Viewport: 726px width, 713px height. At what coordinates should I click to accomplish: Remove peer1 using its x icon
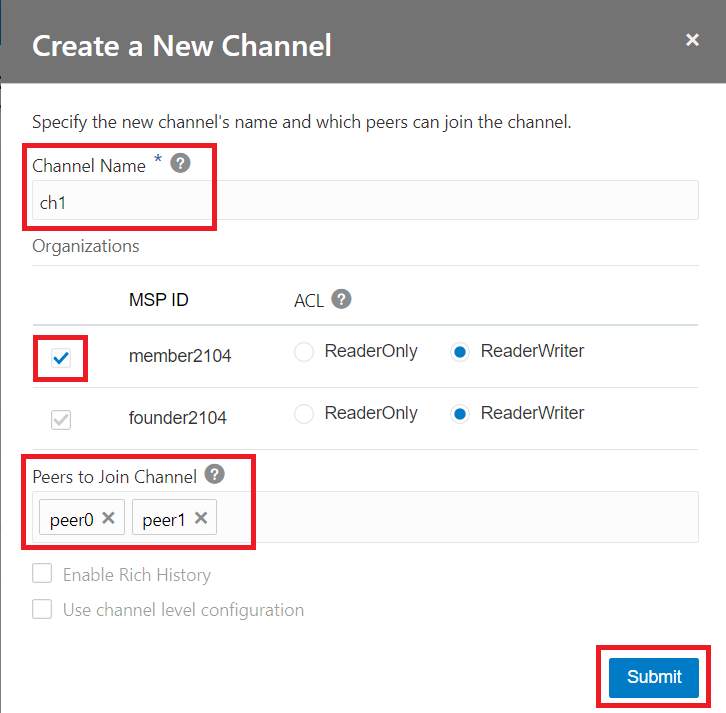tap(201, 518)
